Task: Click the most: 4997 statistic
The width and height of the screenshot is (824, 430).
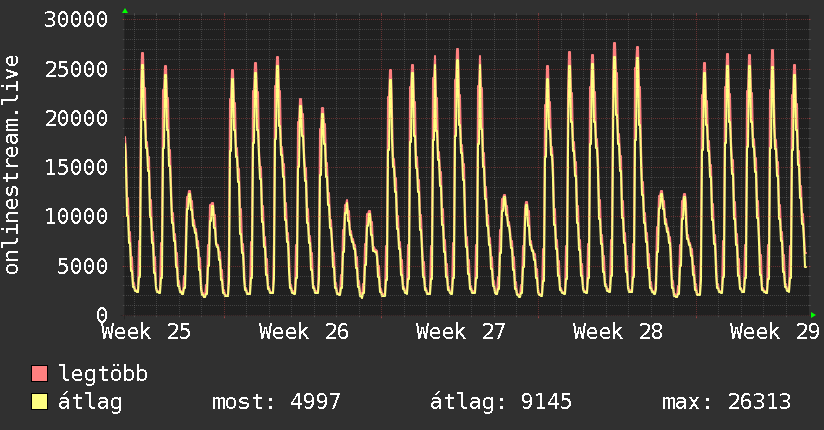Action: (x=276, y=402)
